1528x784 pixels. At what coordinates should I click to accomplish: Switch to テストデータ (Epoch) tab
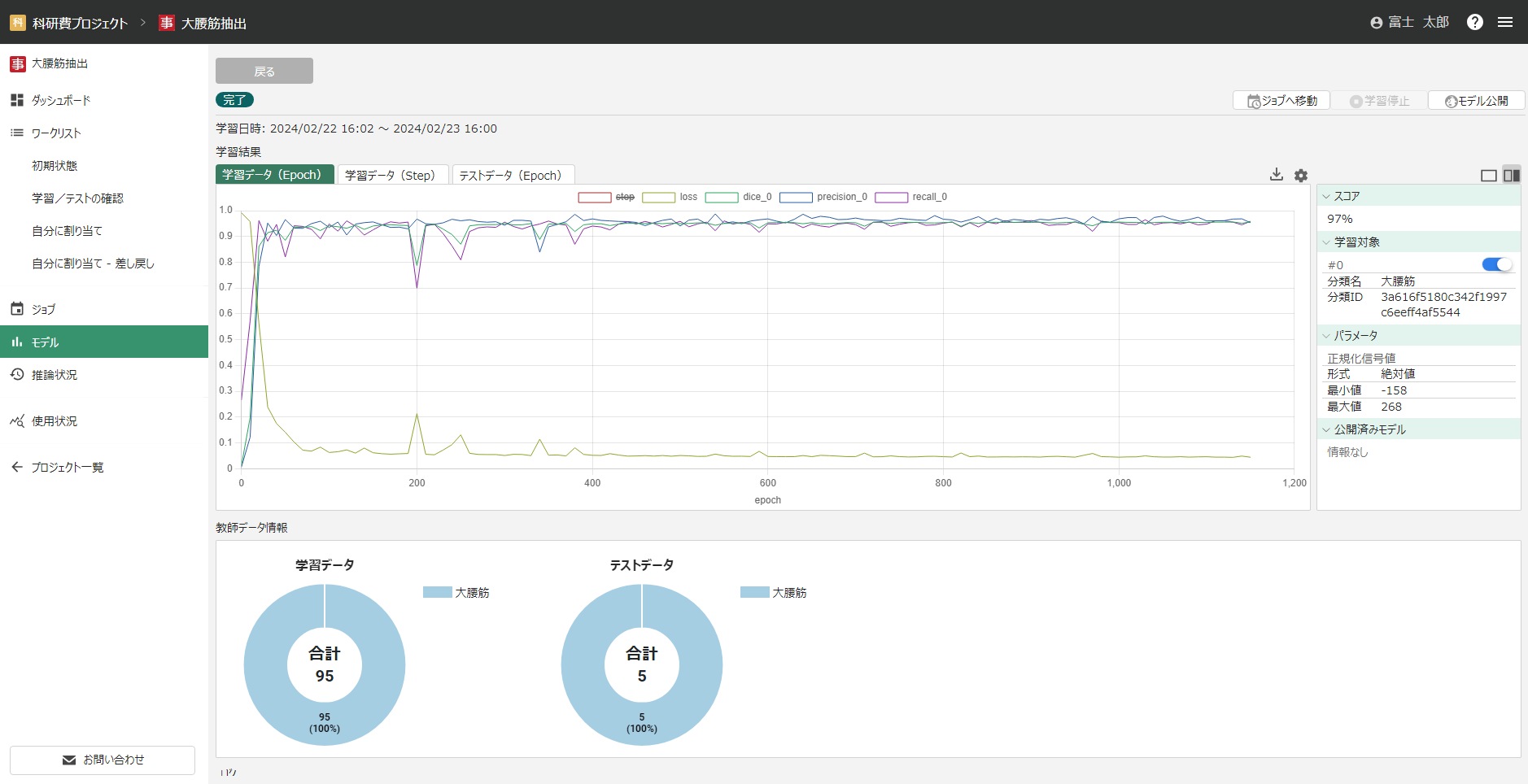coord(511,175)
